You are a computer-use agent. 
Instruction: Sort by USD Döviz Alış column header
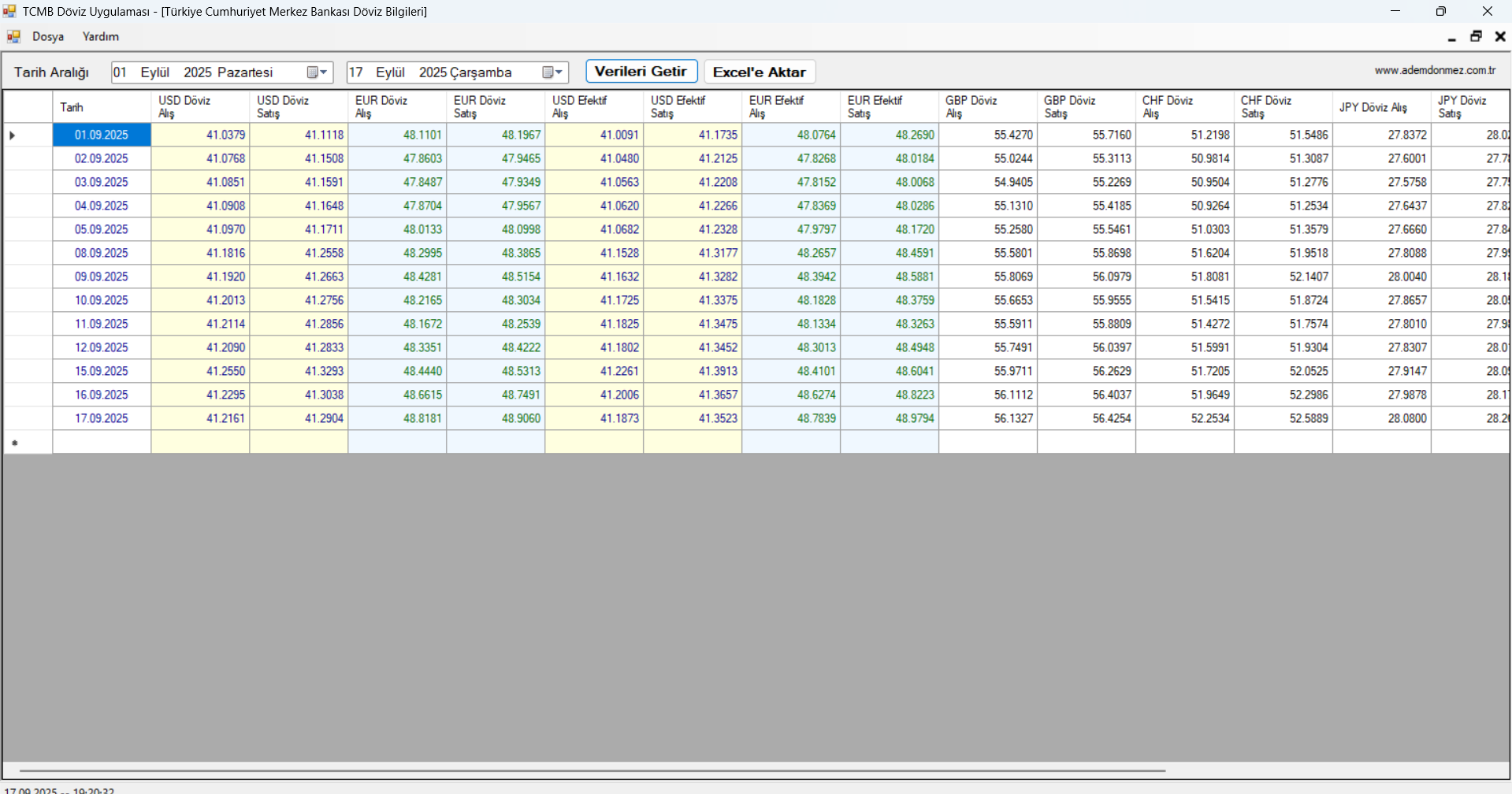[x=200, y=107]
